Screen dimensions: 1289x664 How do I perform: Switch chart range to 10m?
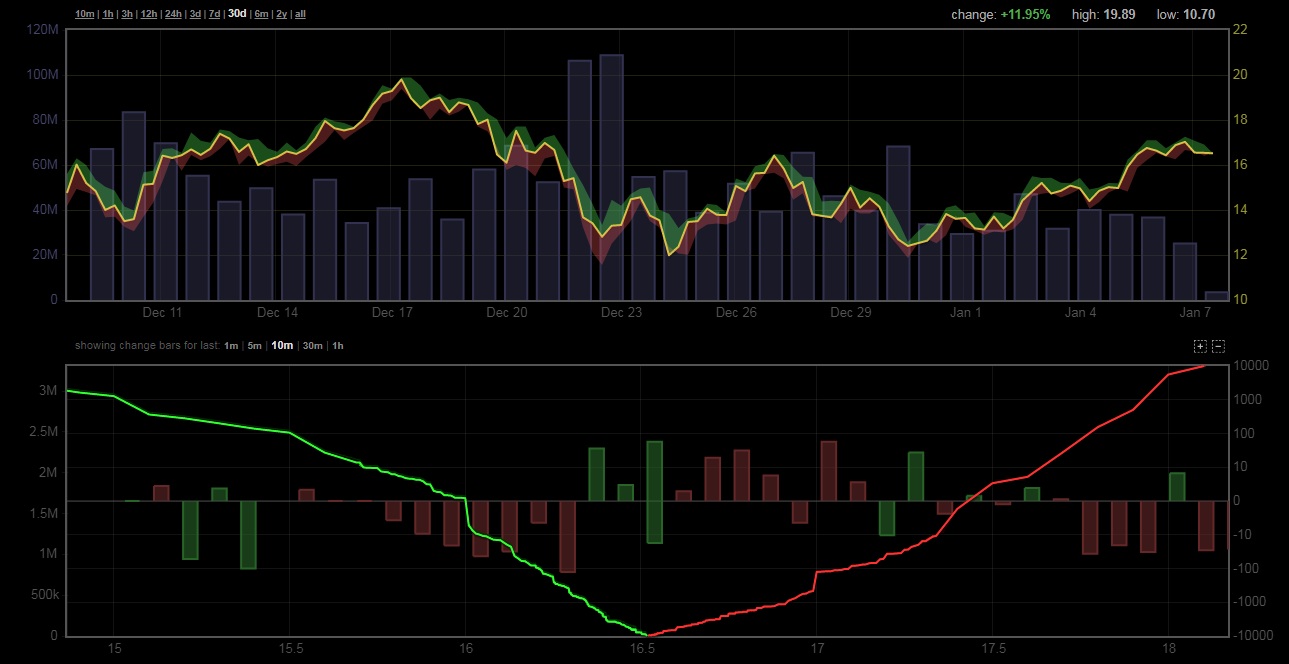[x=84, y=14]
